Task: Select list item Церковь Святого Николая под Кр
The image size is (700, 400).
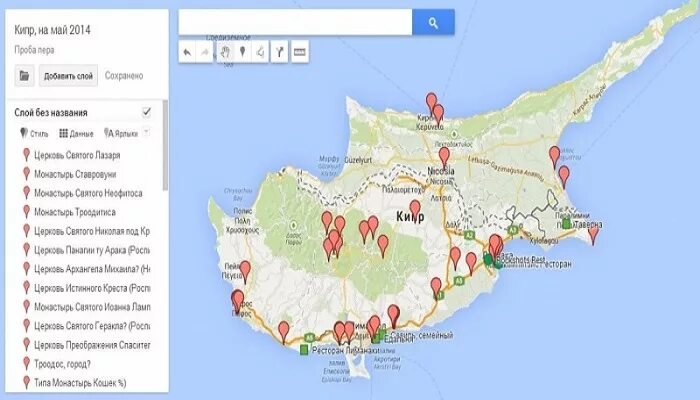Action: coord(92,231)
